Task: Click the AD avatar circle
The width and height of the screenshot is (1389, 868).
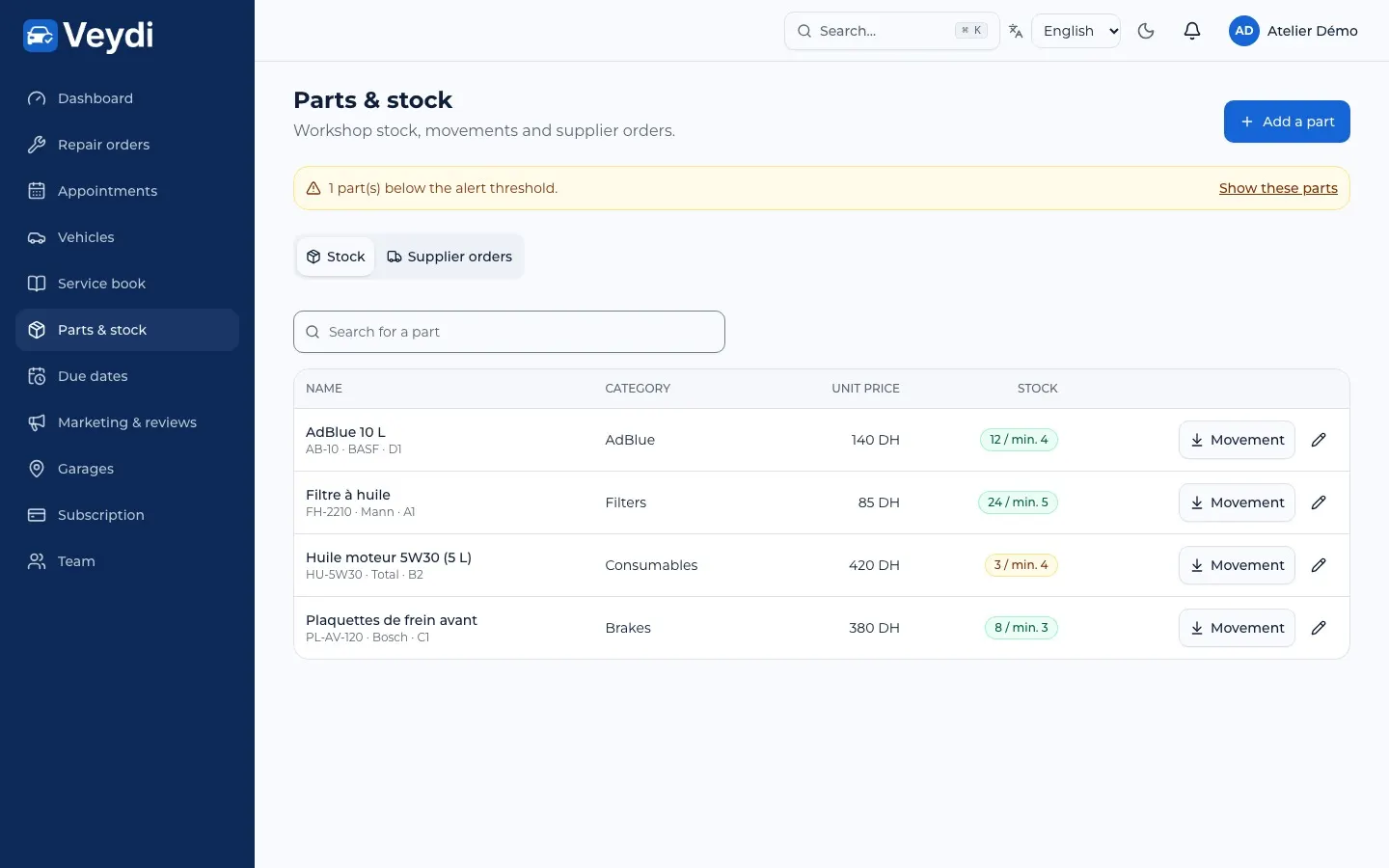Action: [x=1244, y=31]
